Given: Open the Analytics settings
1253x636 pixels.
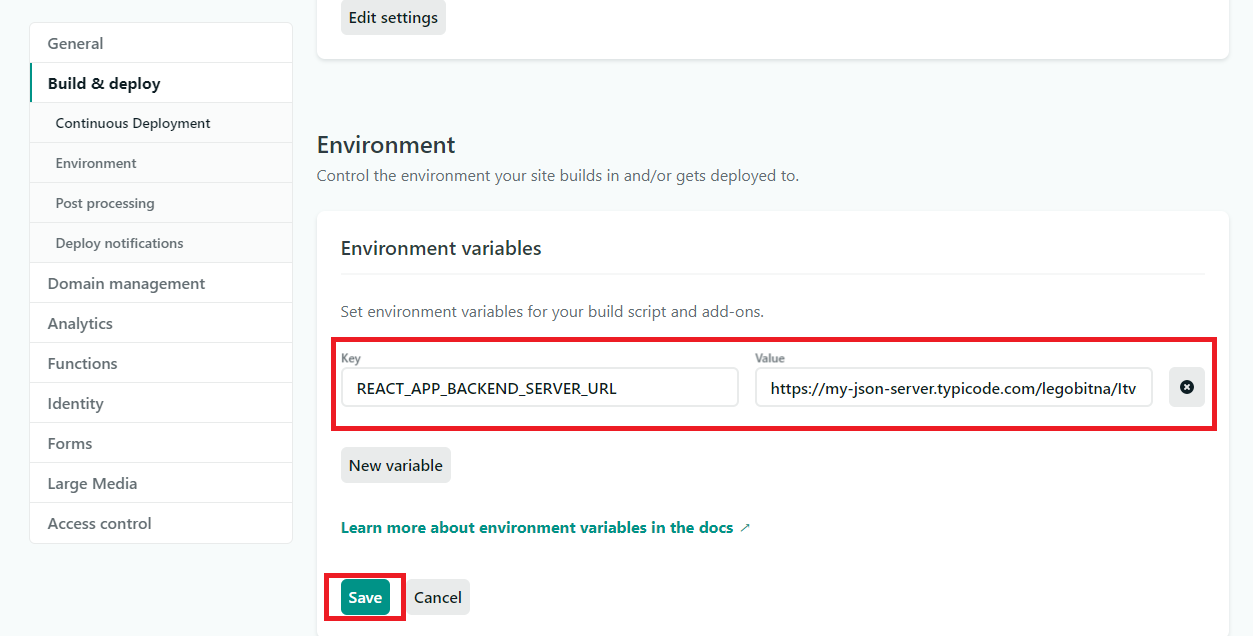Looking at the screenshot, I should [80, 324].
